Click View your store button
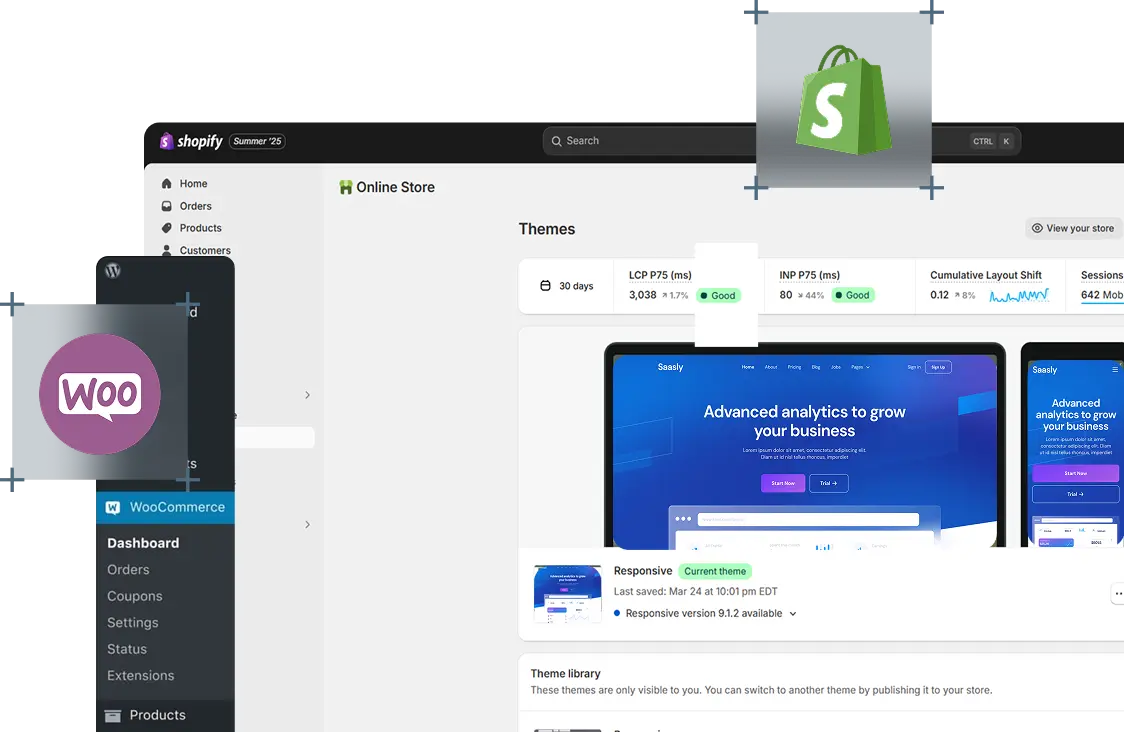Viewport: 1124px width, 732px height. coord(1072,228)
